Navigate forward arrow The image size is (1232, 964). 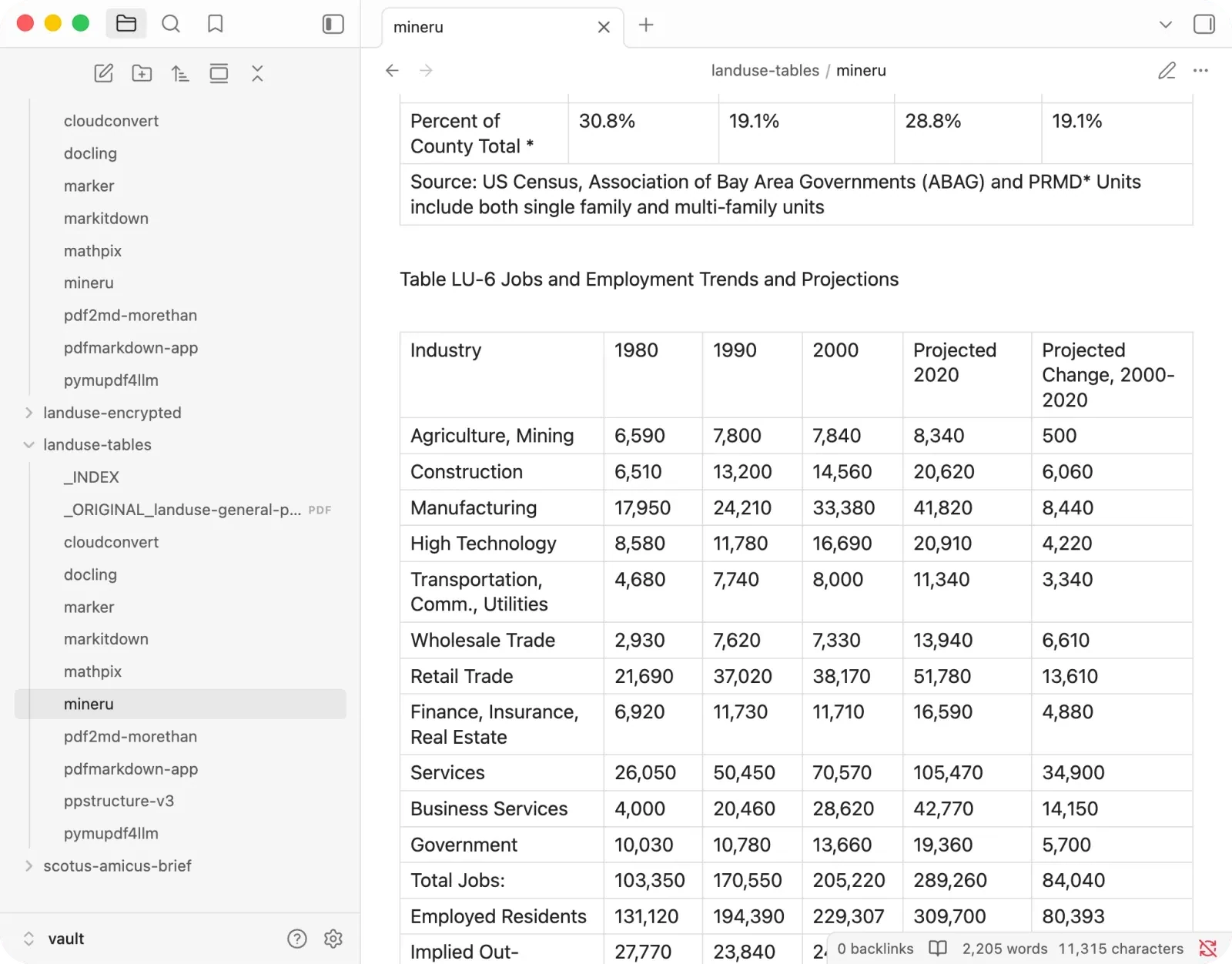[x=426, y=71]
